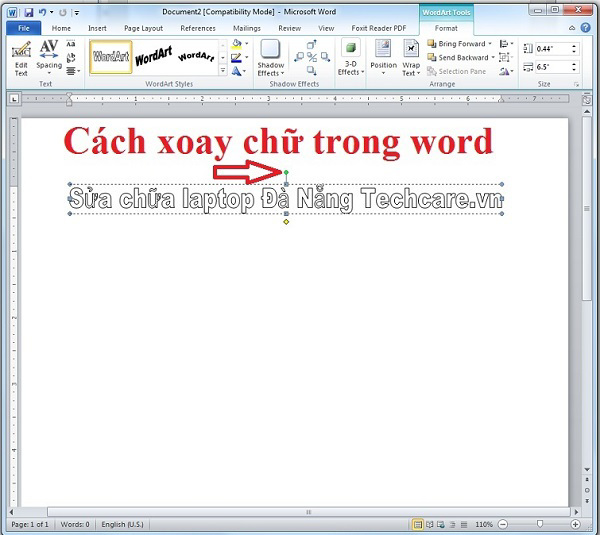This screenshot has width=600, height=535.
Task: Open the Align objects dropdown
Action: tap(506, 44)
